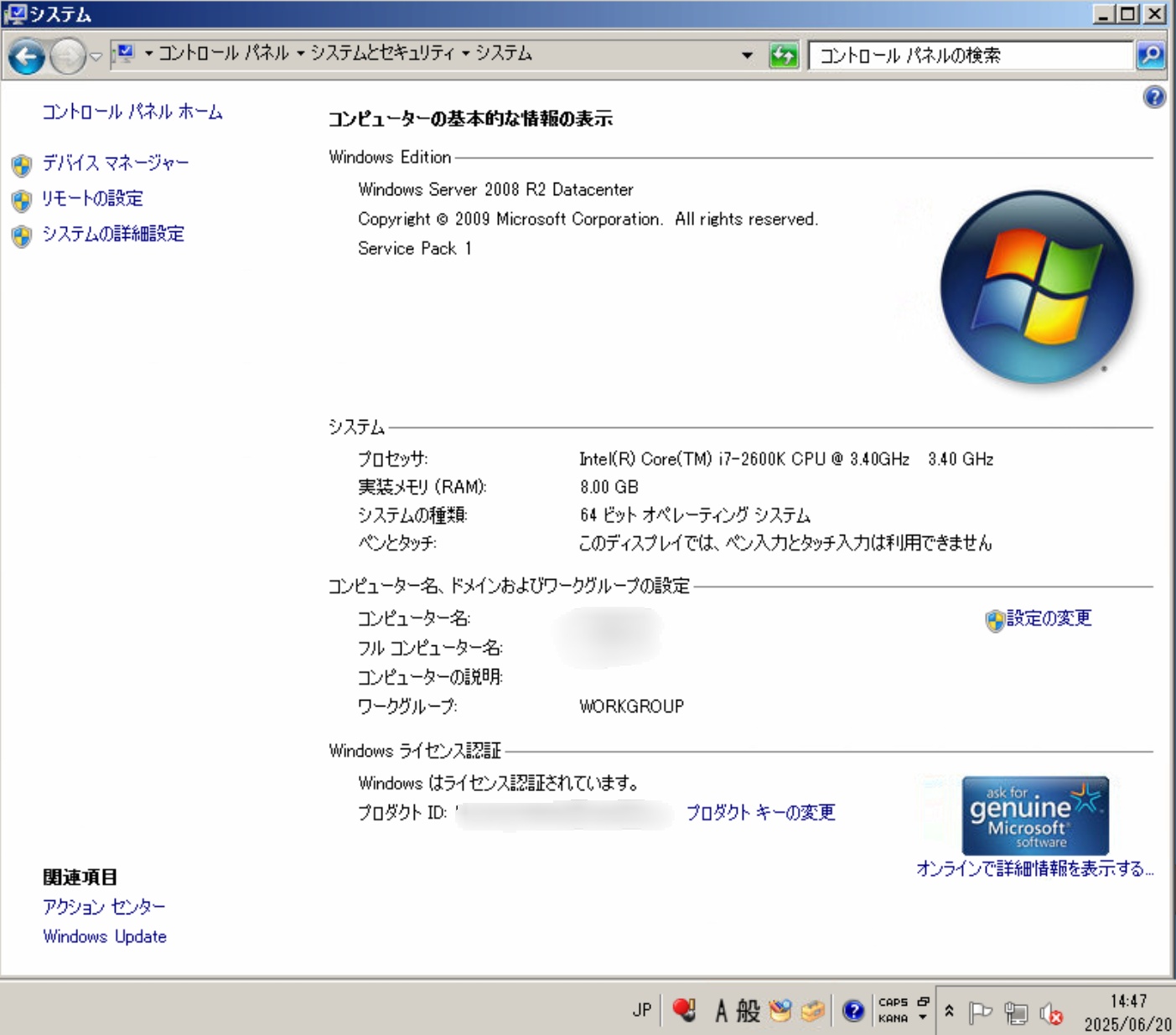Click JP language indicator in language bar

coord(642,1010)
